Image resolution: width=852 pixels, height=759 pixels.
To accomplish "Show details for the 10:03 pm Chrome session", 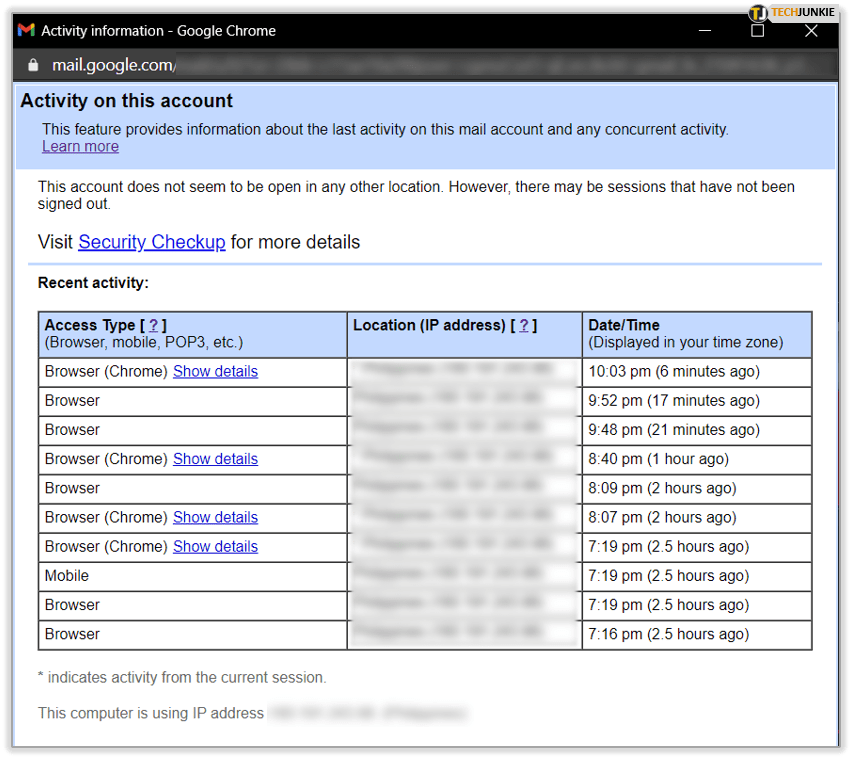I will pos(215,371).
